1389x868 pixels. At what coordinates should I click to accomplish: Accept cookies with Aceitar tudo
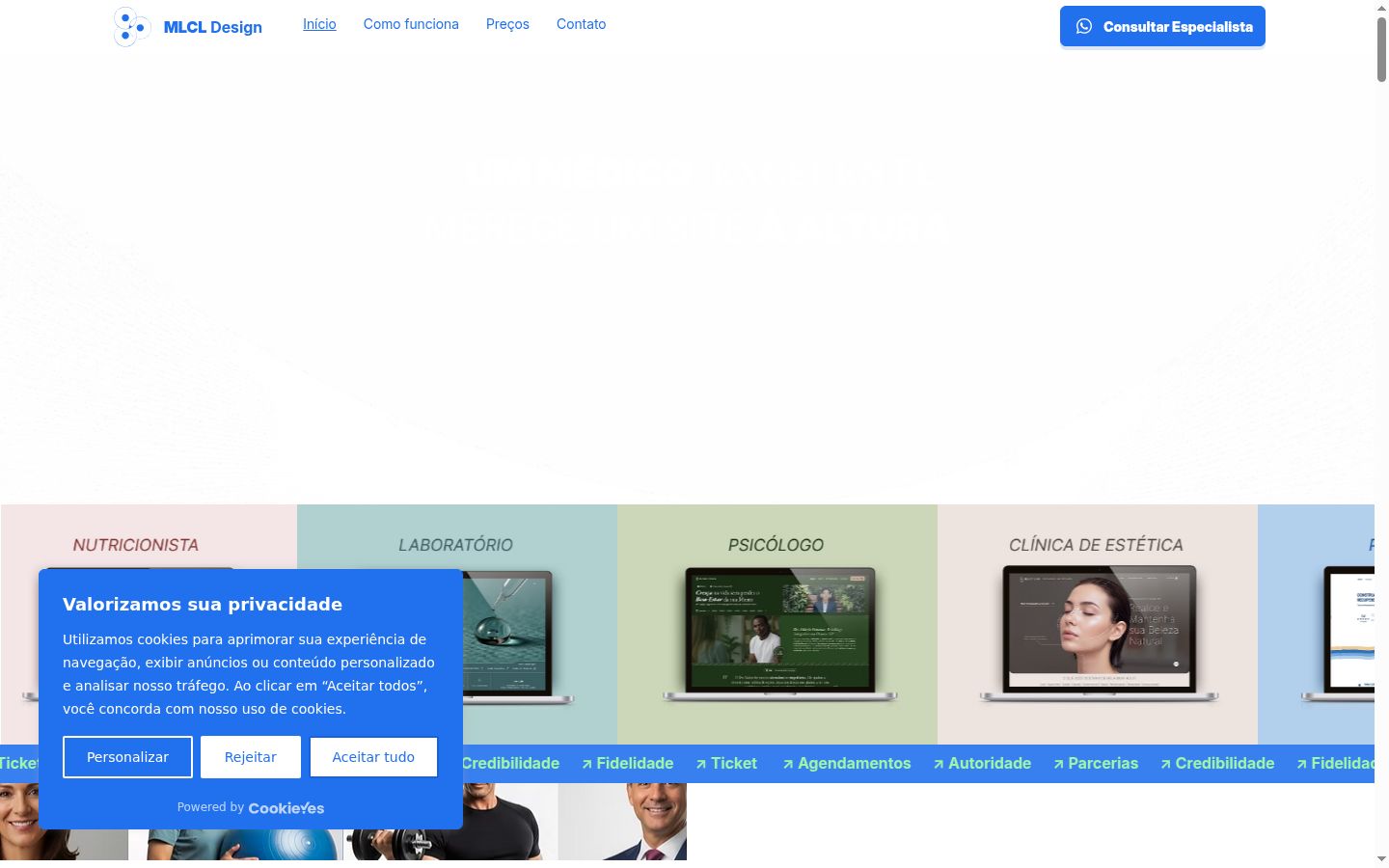tap(373, 757)
